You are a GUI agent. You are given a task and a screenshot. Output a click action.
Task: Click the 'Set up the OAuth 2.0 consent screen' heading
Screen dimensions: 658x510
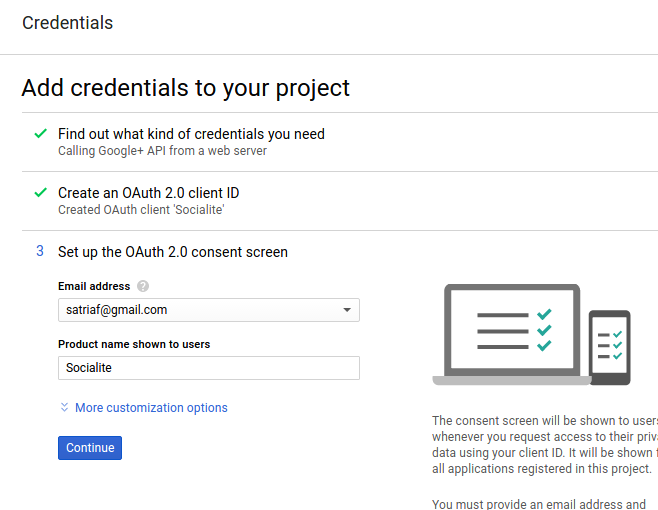[x=173, y=252]
